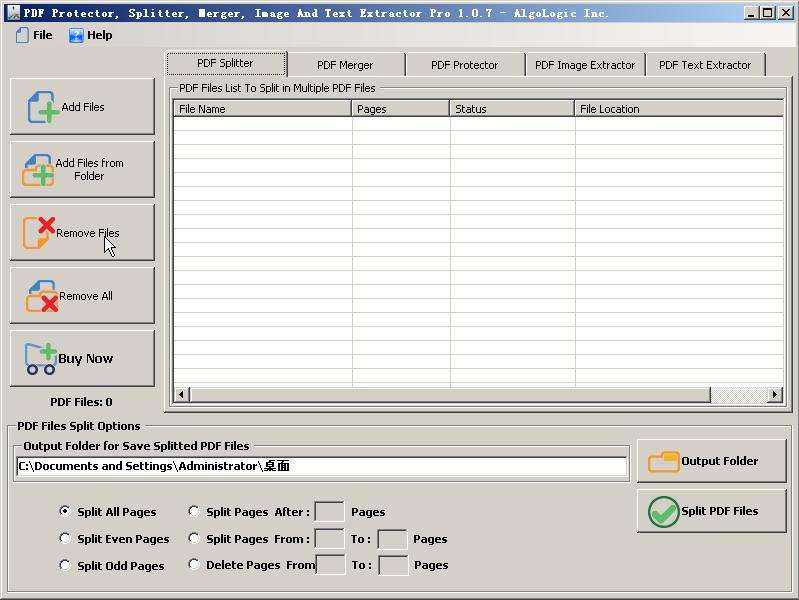
Task: Click the Output Folder orange folder icon
Action: (x=663, y=461)
